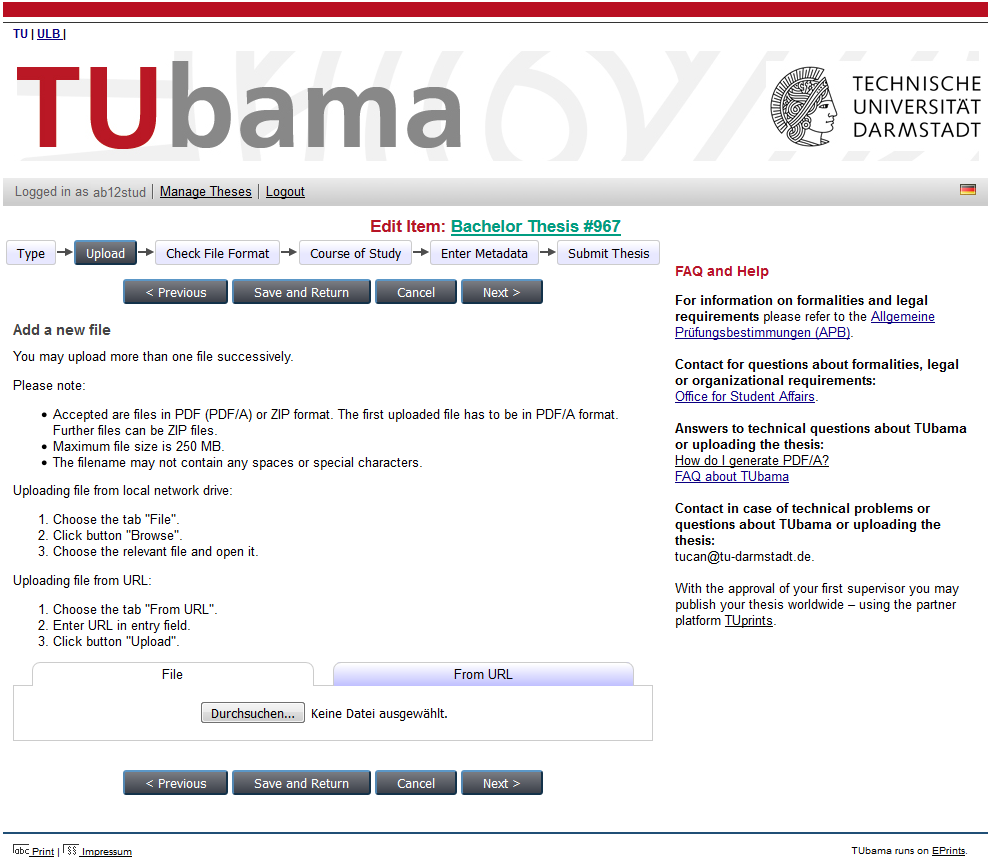Click the 'FAQ and Help' heading
Viewport: 992px width, 863px height.
tap(722, 271)
